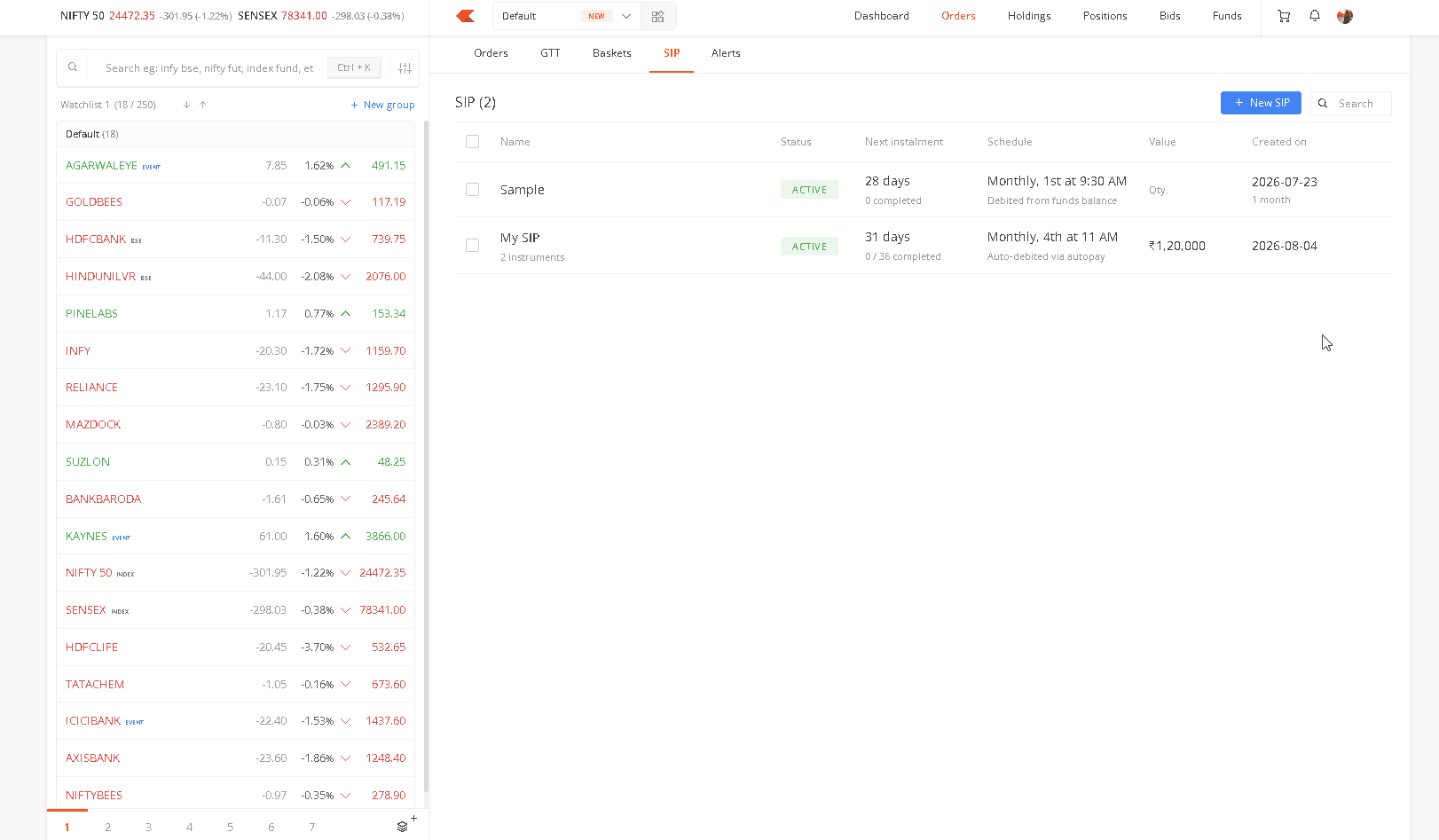1439x840 pixels.
Task: Switch to watchlist page 2
Action: click(x=108, y=827)
